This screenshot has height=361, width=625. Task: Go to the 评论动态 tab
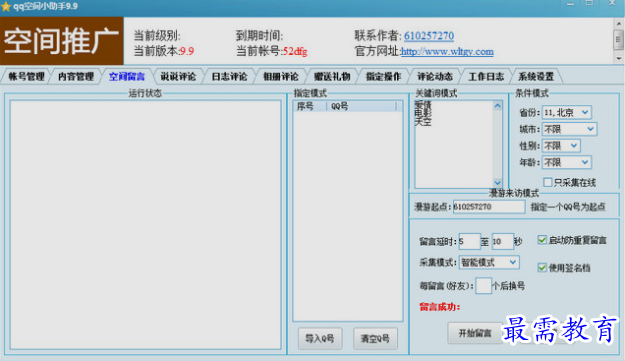point(434,77)
